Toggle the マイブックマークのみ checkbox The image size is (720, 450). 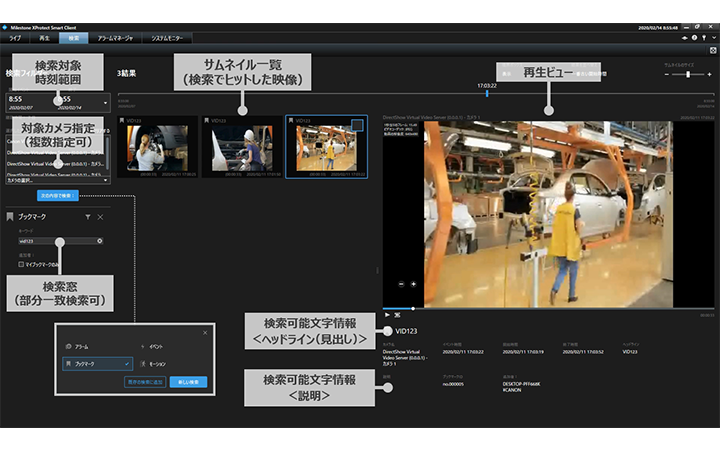23,262
